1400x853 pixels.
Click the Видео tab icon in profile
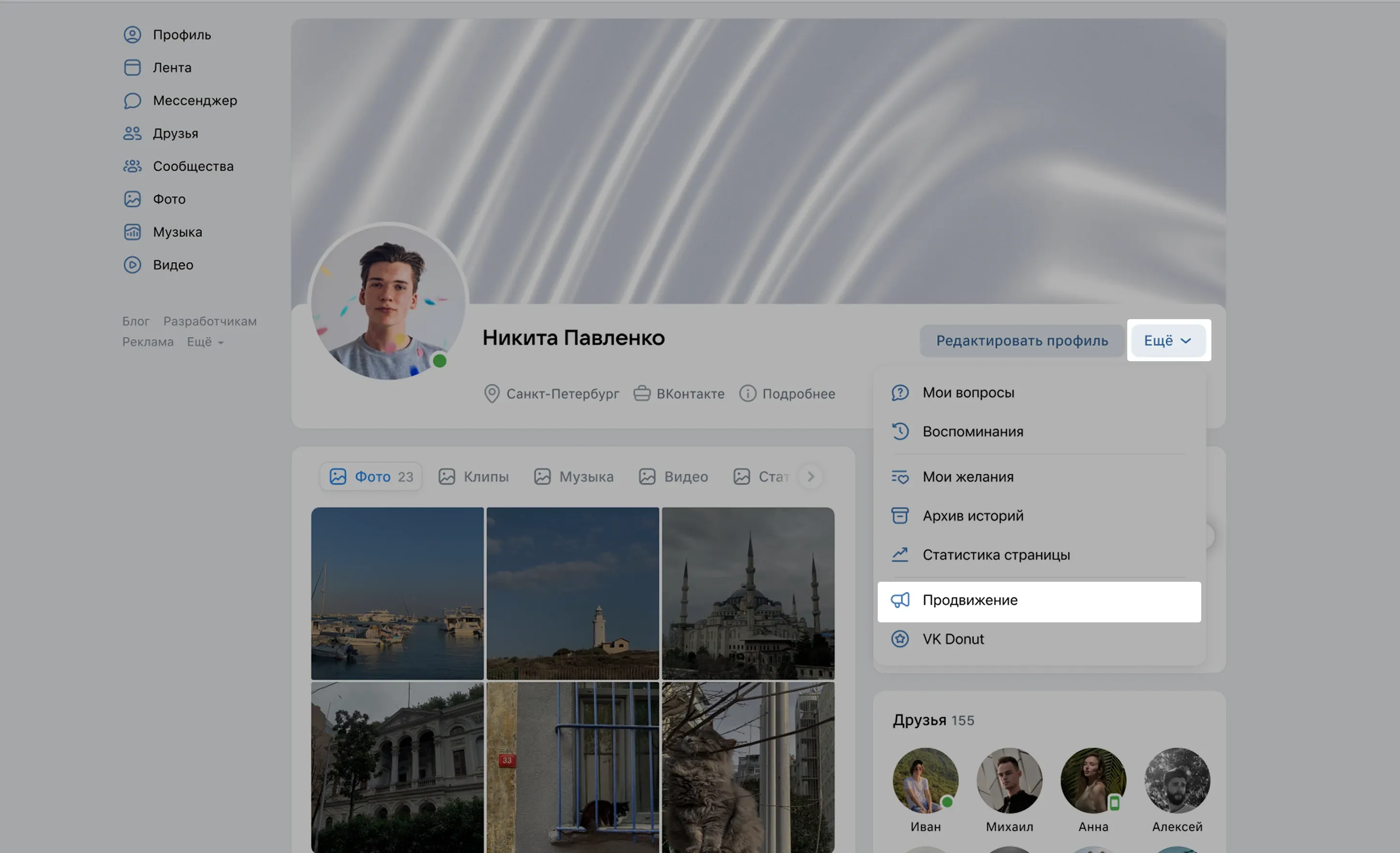click(647, 477)
